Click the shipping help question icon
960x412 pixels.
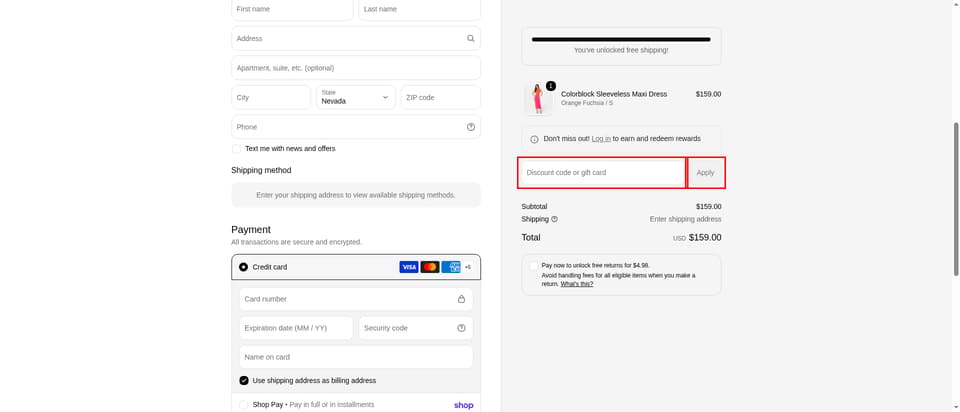554,219
